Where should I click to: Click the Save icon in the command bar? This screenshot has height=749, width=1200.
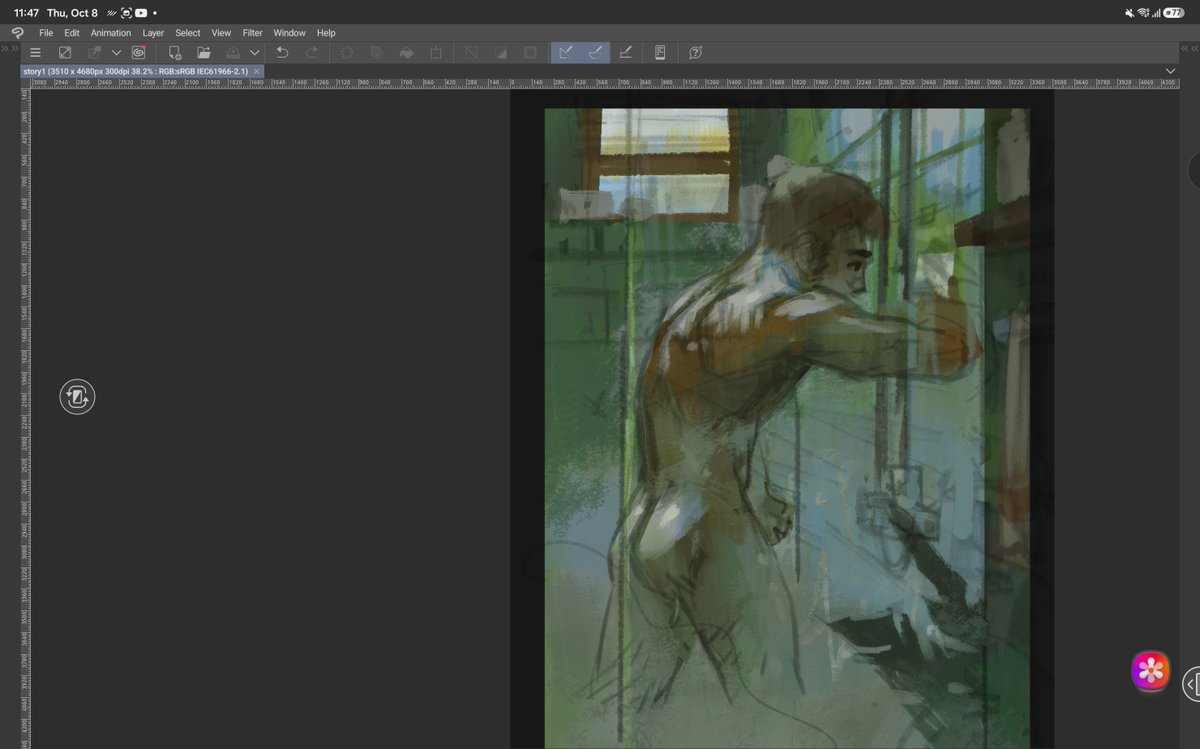[233, 52]
